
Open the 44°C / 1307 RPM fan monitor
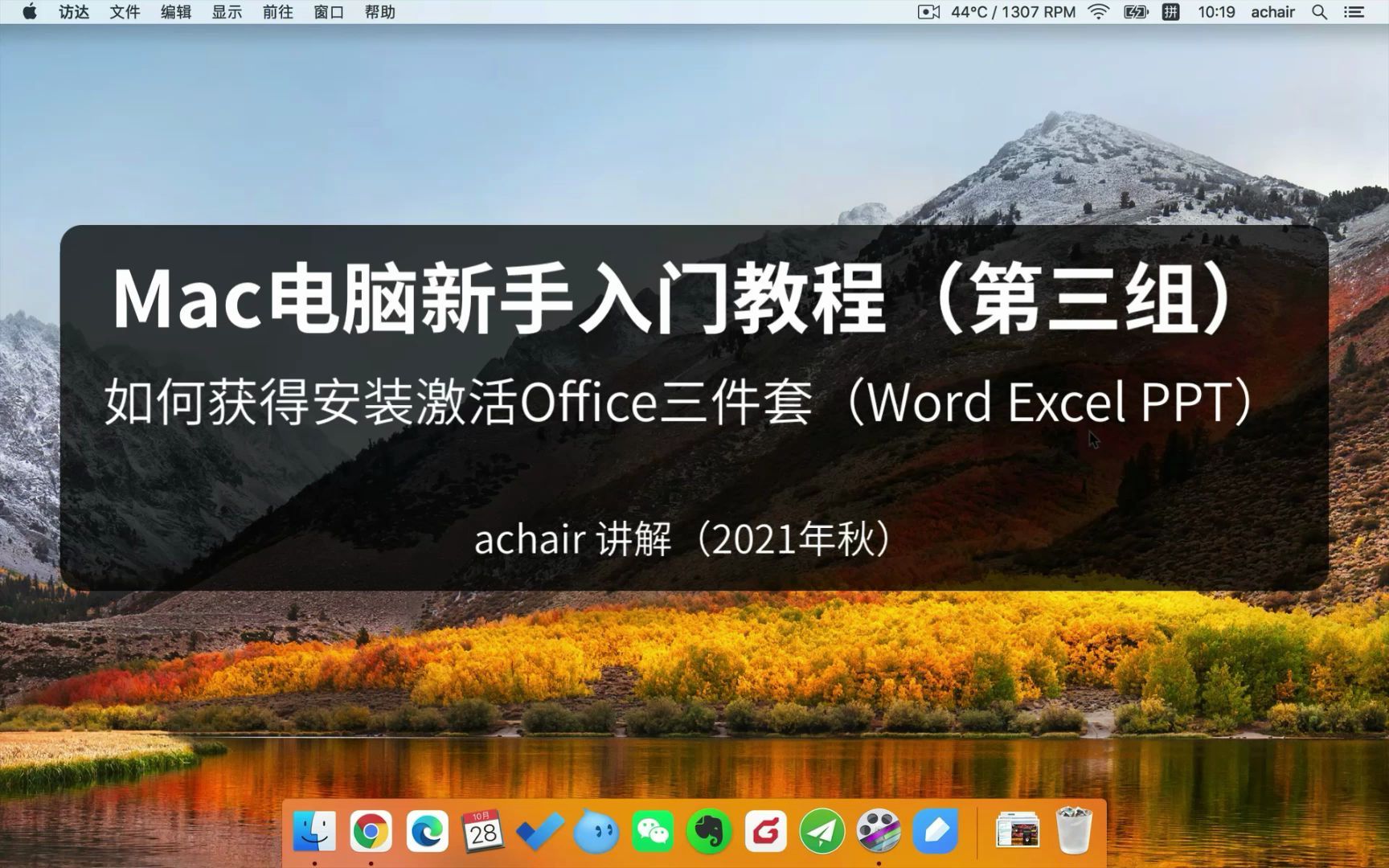[1013, 12]
